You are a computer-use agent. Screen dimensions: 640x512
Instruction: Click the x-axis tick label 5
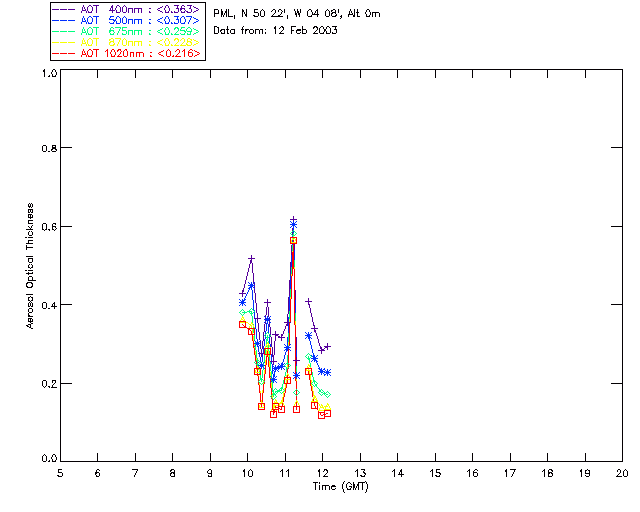60,473
